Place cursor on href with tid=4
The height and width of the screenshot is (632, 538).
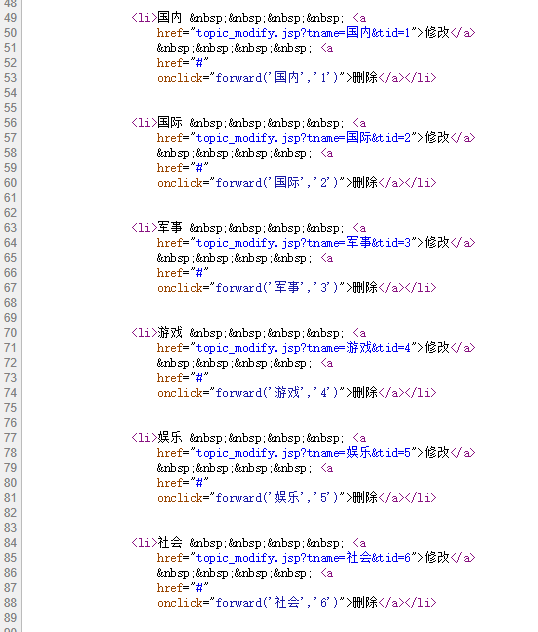point(316,348)
